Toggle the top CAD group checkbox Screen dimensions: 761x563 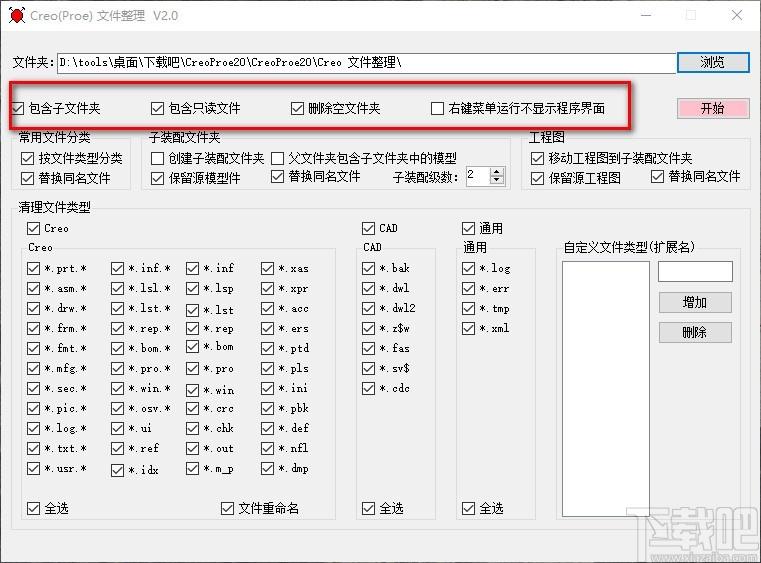tap(368, 228)
